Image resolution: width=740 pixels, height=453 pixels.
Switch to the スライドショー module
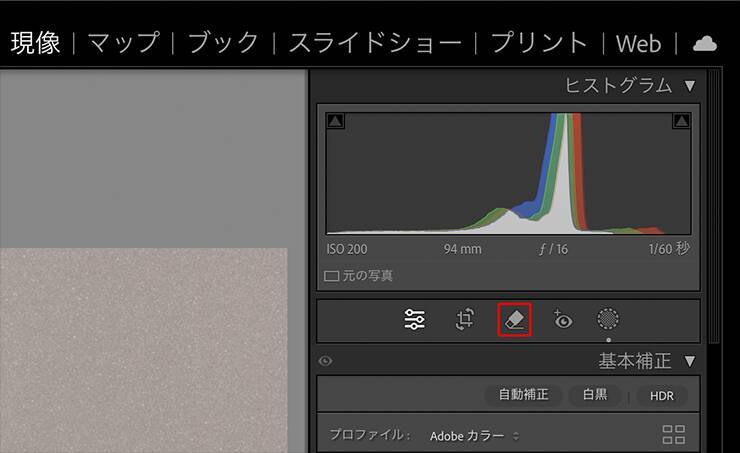click(375, 43)
